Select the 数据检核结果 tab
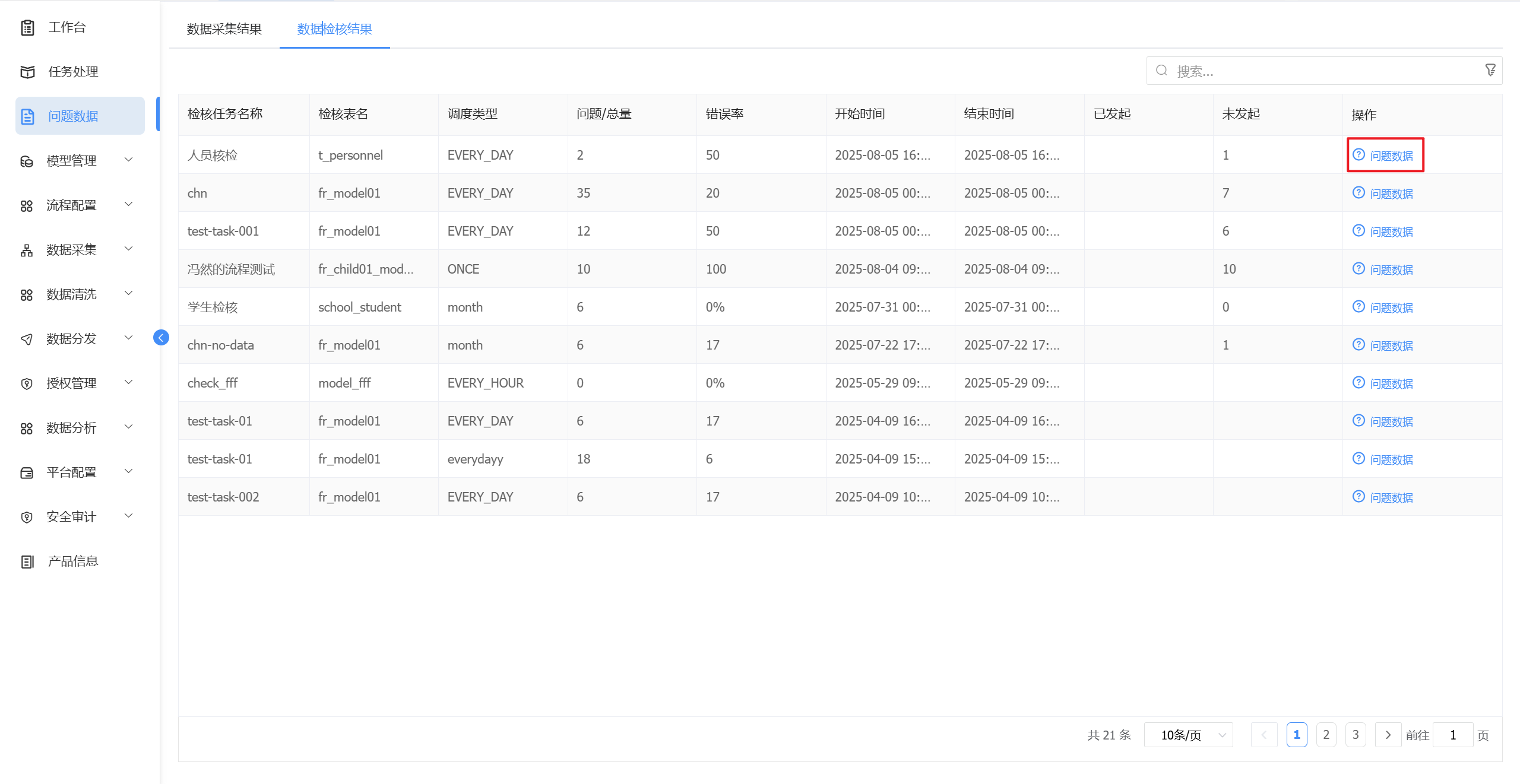Image resolution: width=1520 pixels, height=784 pixels. pyautogui.click(x=334, y=29)
